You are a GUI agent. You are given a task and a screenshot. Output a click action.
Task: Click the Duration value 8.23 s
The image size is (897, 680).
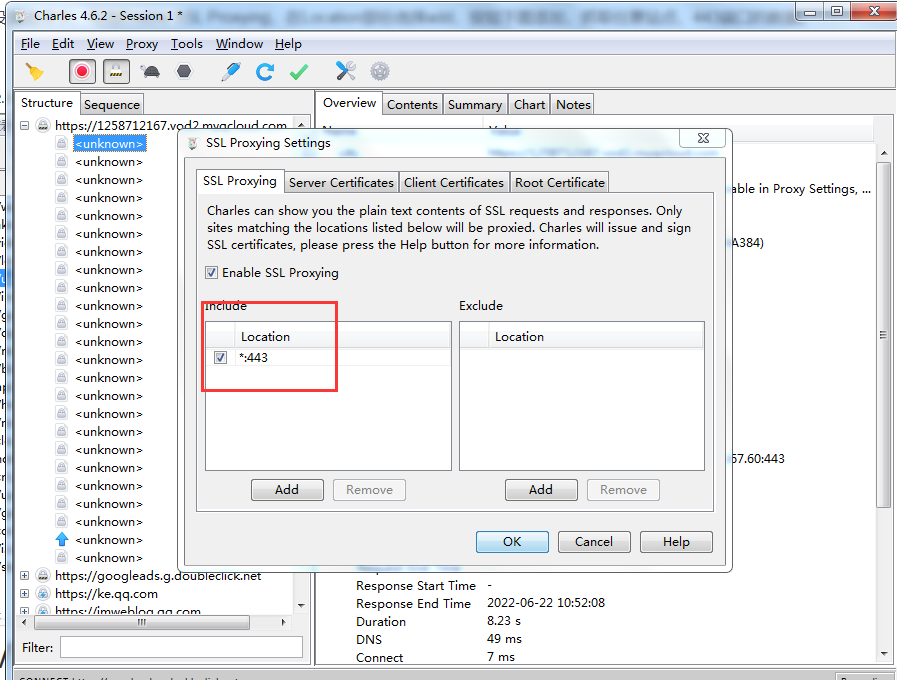click(x=504, y=621)
